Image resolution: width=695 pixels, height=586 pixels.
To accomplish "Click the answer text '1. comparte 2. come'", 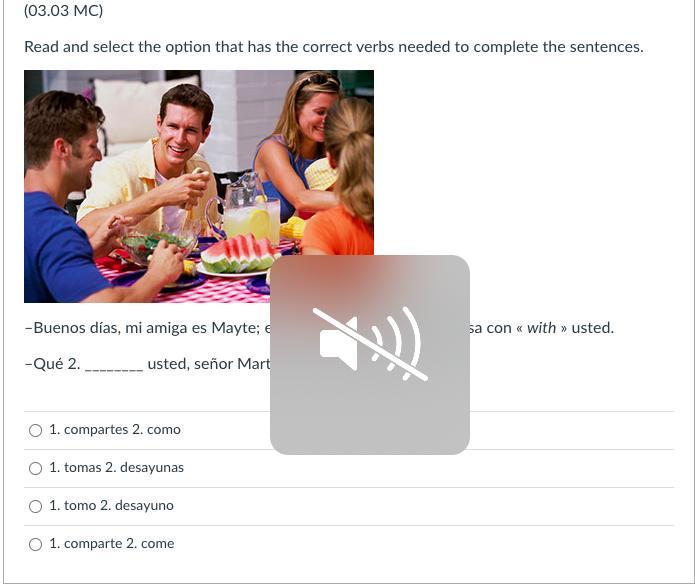I will (112, 544).
